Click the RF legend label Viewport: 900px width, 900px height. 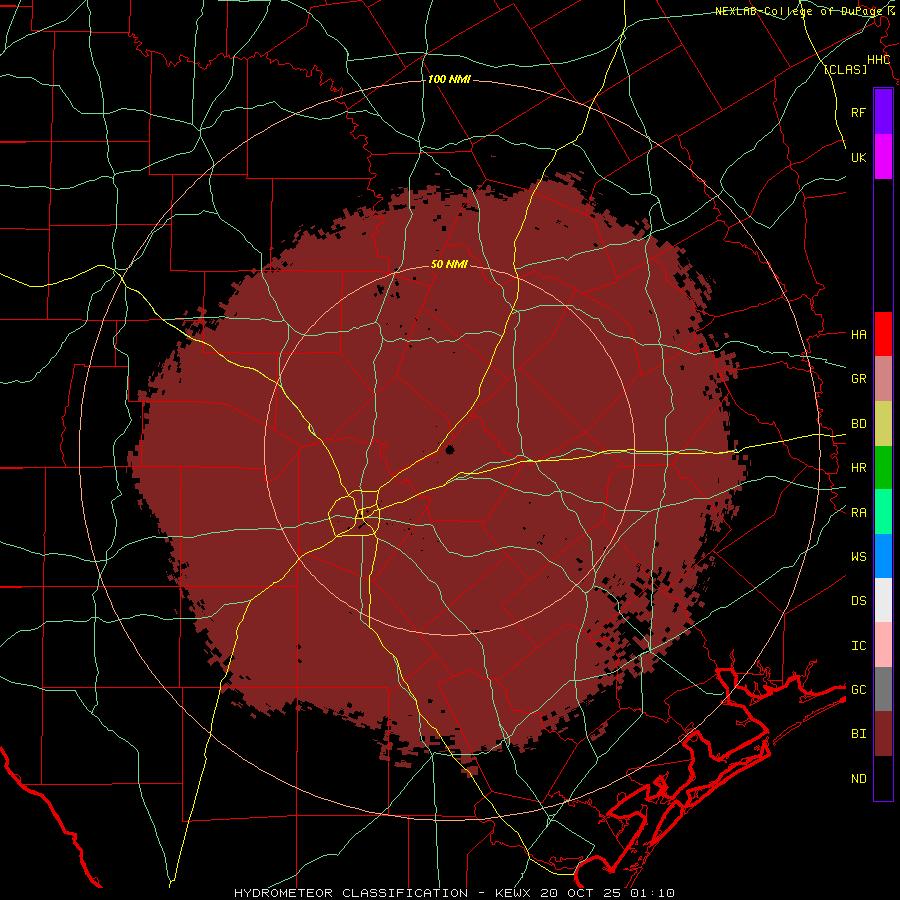coord(858,112)
